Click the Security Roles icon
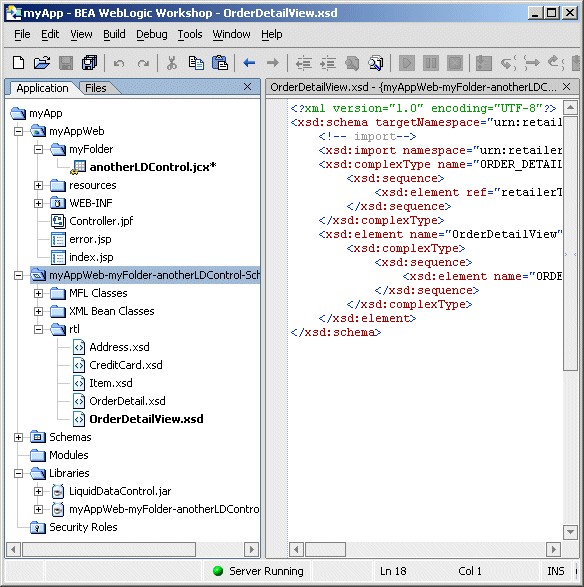This screenshot has width=584, height=587. [x=38, y=527]
